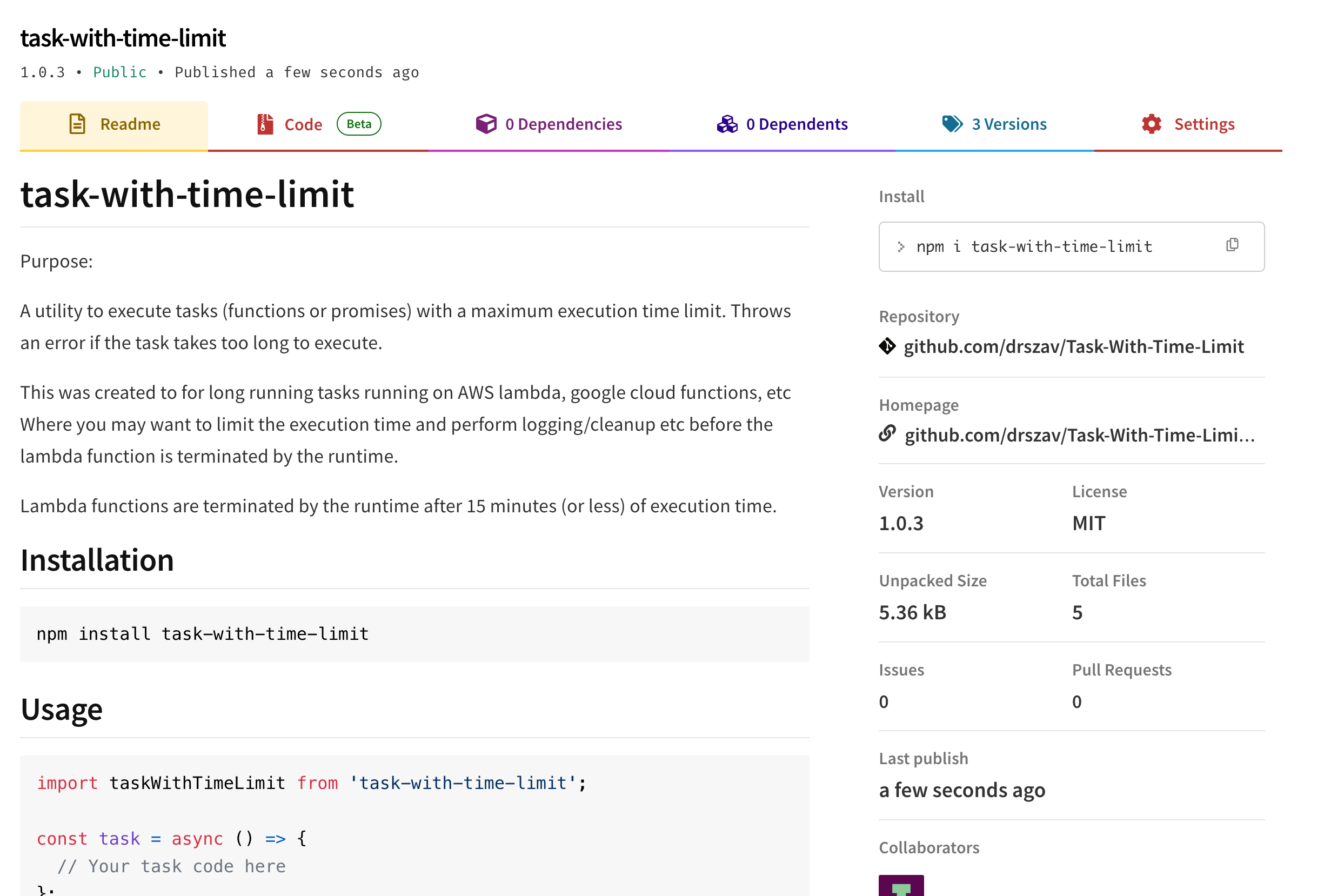Click the Beta badge
Image resolution: width=1324 pixels, height=896 pixels.
pos(359,124)
